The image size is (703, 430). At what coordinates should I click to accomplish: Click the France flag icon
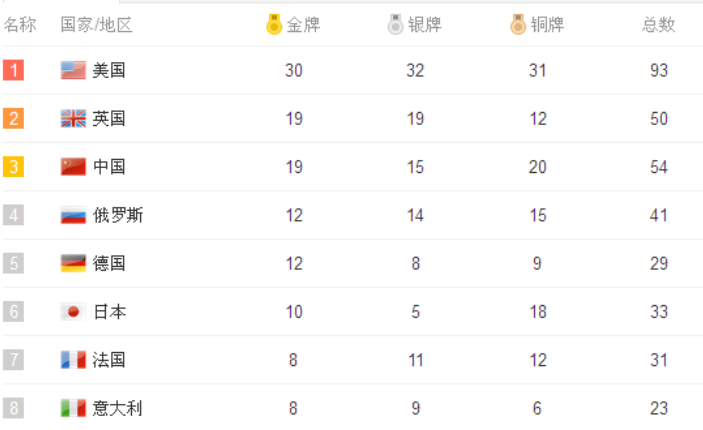click(x=73, y=360)
